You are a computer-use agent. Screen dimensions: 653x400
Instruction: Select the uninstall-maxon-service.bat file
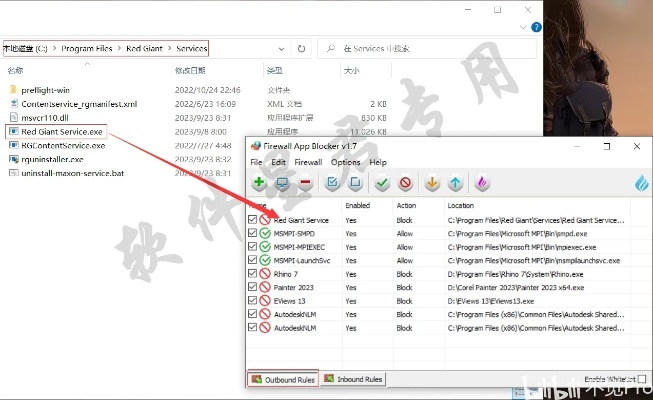[x=72, y=173]
